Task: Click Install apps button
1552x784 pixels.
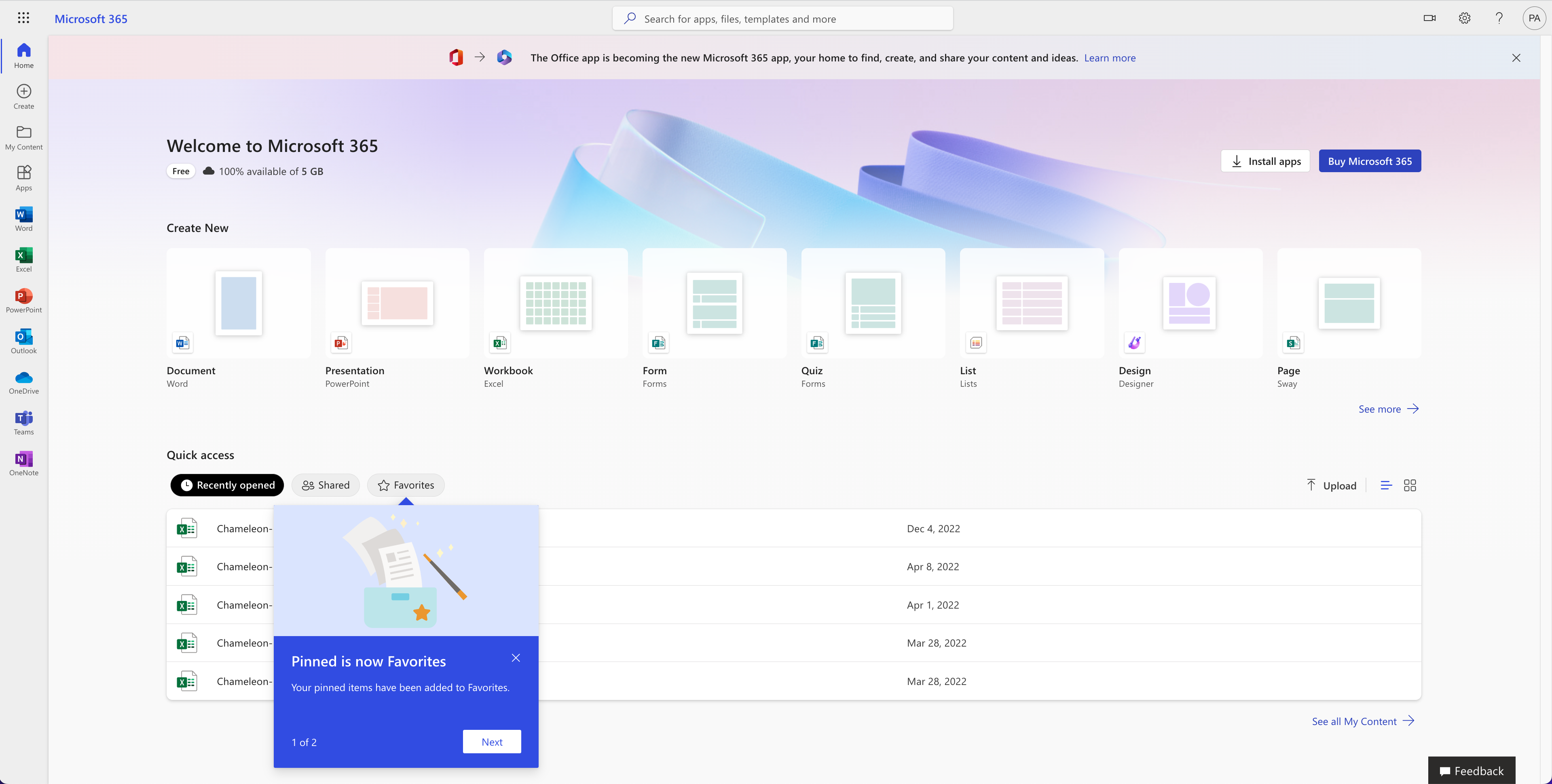Action: pos(1265,161)
